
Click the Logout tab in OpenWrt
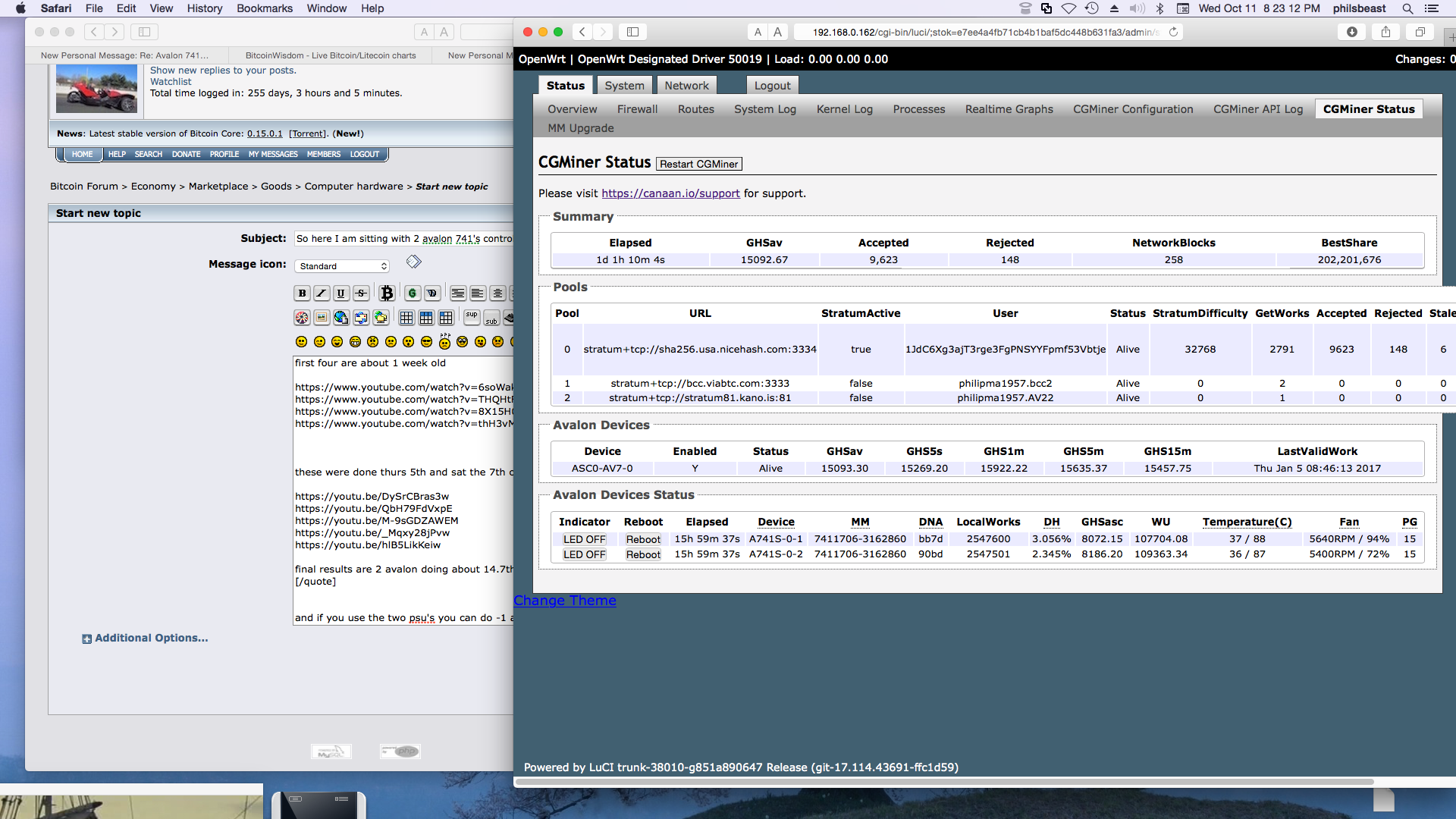(772, 86)
